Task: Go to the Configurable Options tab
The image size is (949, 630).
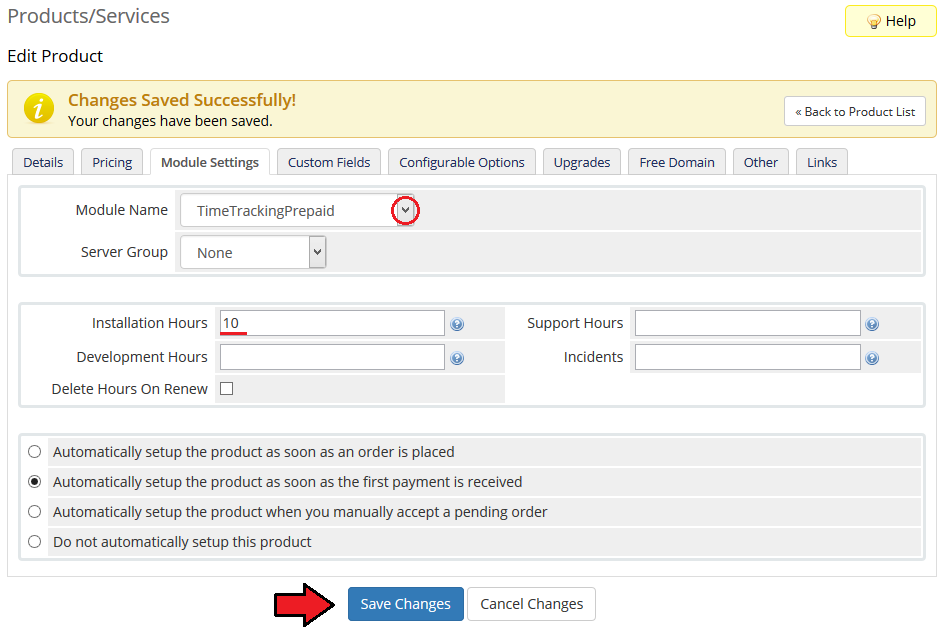Action: click(x=462, y=162)
